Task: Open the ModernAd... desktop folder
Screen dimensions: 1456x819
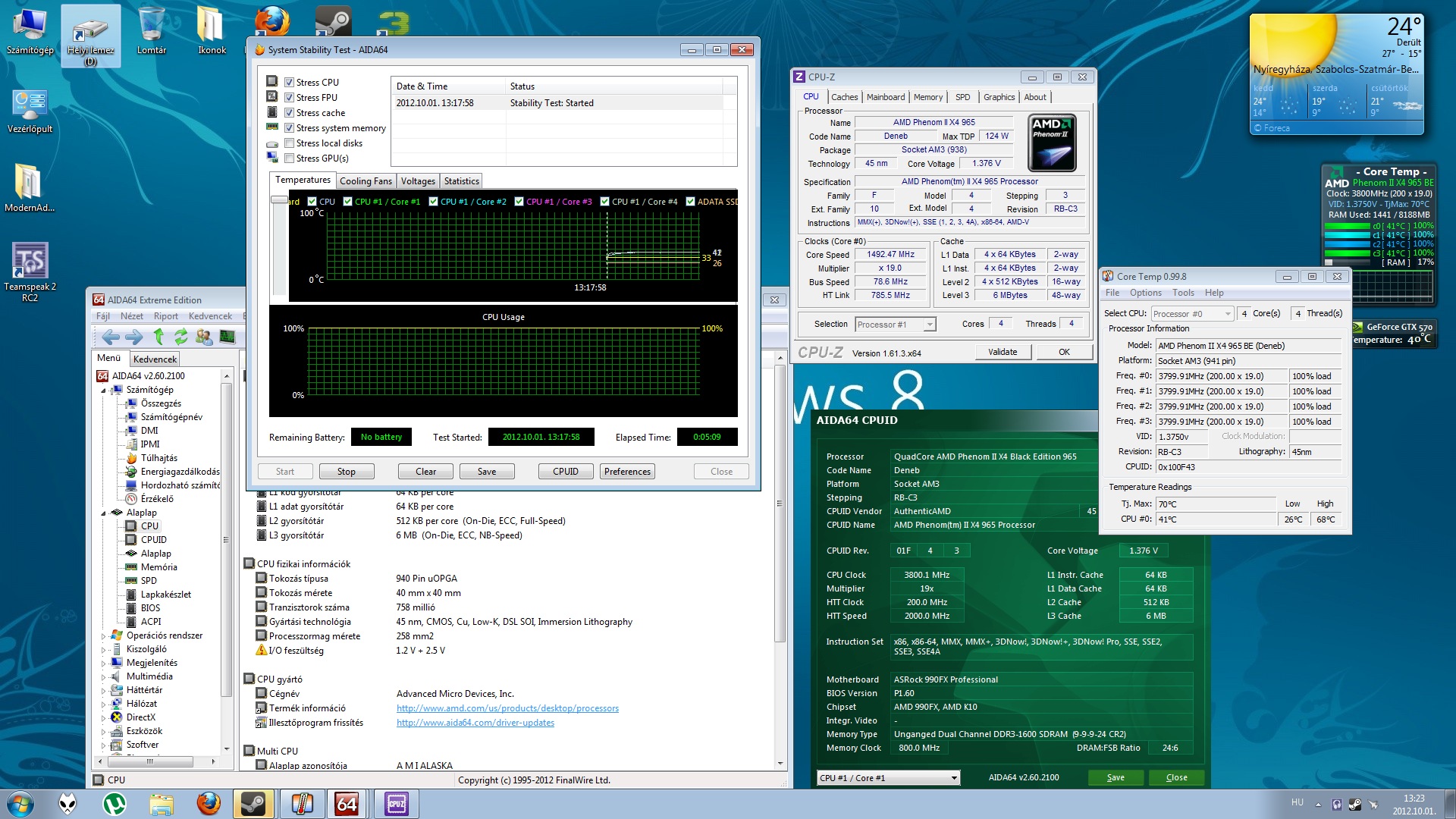Action: pyautogui.click(x=30, y=188)
